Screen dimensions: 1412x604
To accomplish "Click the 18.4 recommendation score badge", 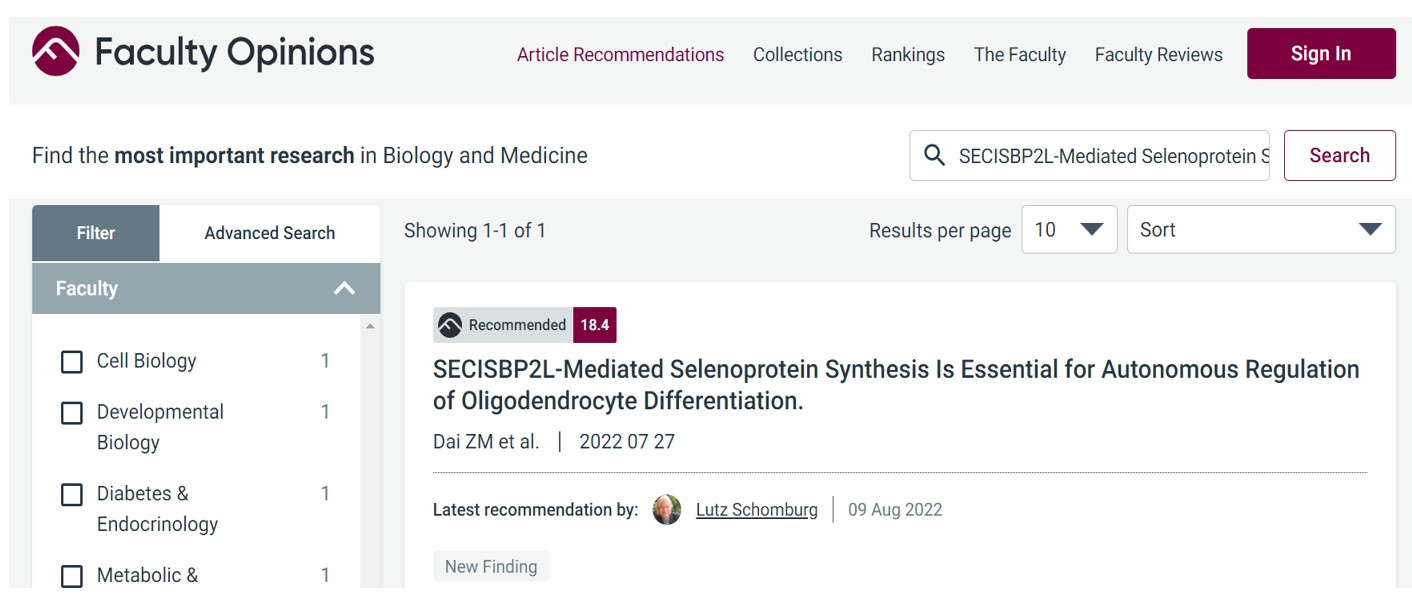I will point(595,325).
